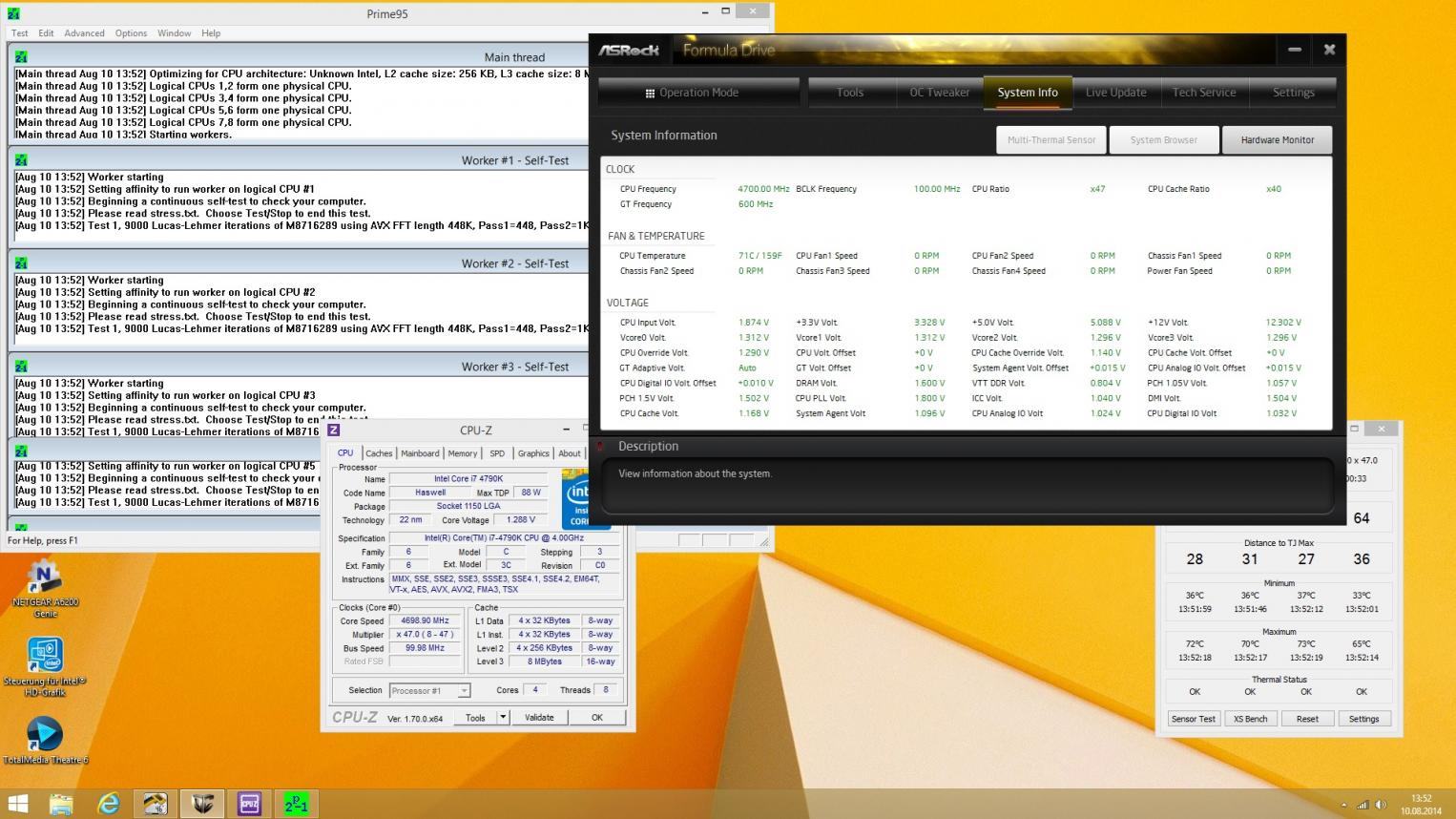Open Hardware Monitor view
Image resolution: width=1456 pixels, height=819 pixels.
[1277, 140]
